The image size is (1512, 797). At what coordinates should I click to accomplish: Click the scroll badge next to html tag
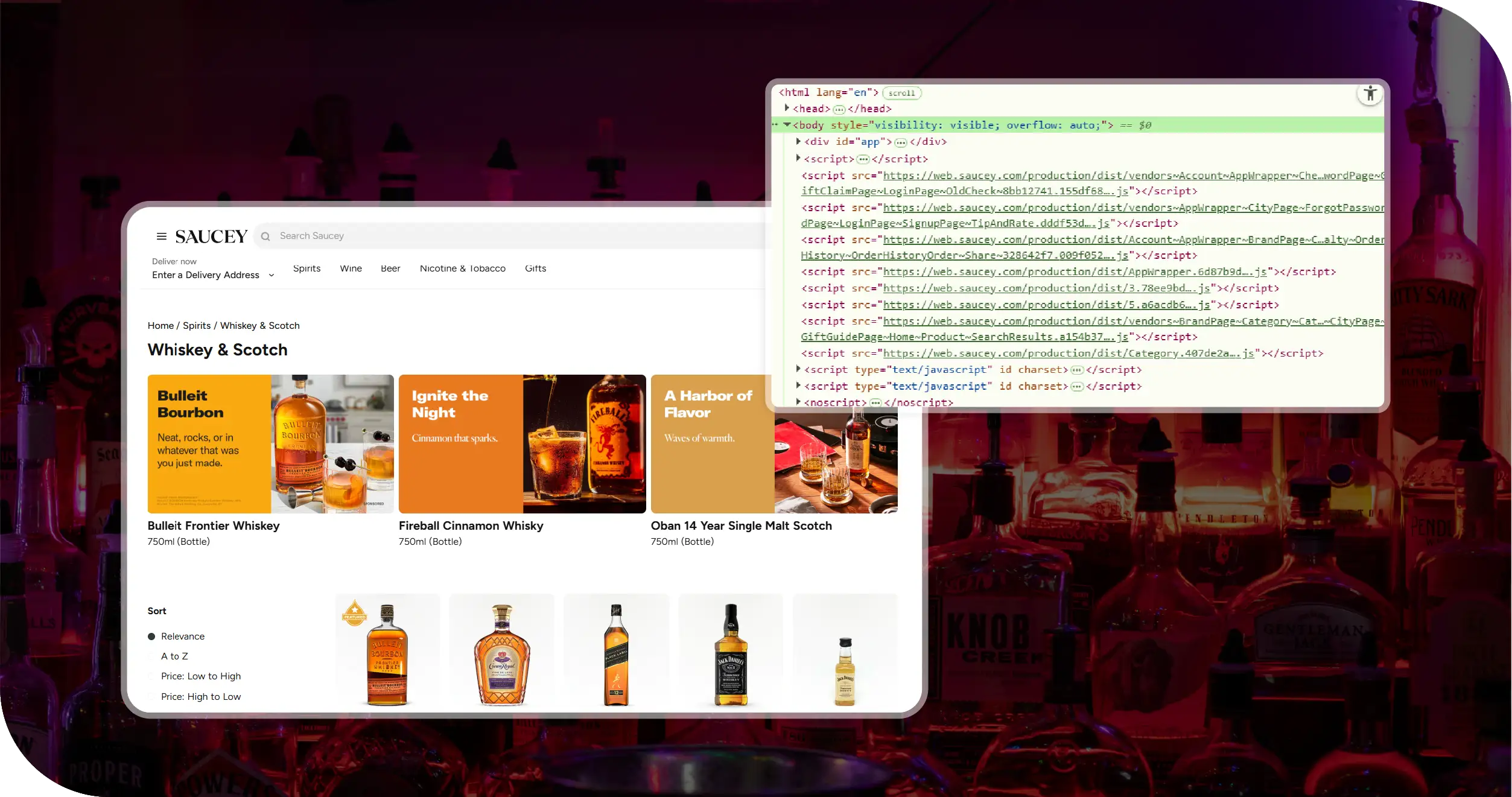coord(901,93)
